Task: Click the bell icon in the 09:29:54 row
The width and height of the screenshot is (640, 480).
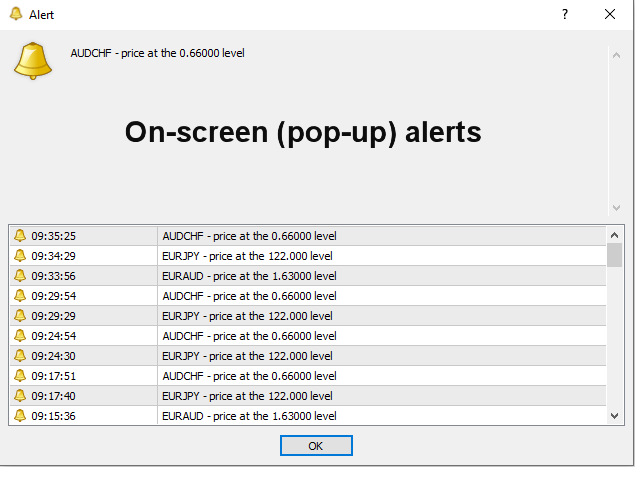Action: (20, 296)
